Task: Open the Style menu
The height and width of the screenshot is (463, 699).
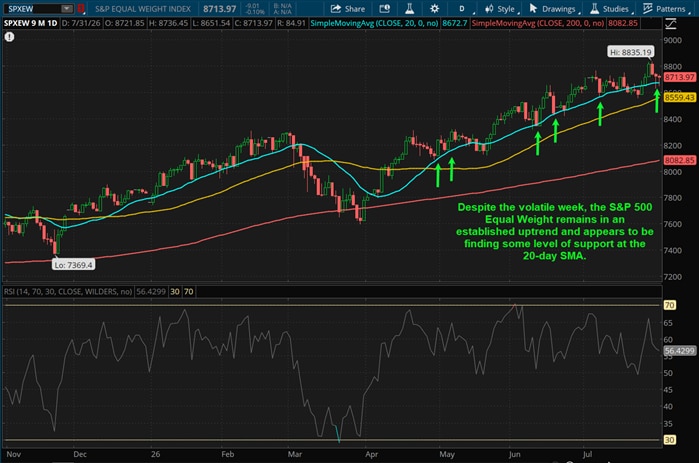Action: coord(502,8)
